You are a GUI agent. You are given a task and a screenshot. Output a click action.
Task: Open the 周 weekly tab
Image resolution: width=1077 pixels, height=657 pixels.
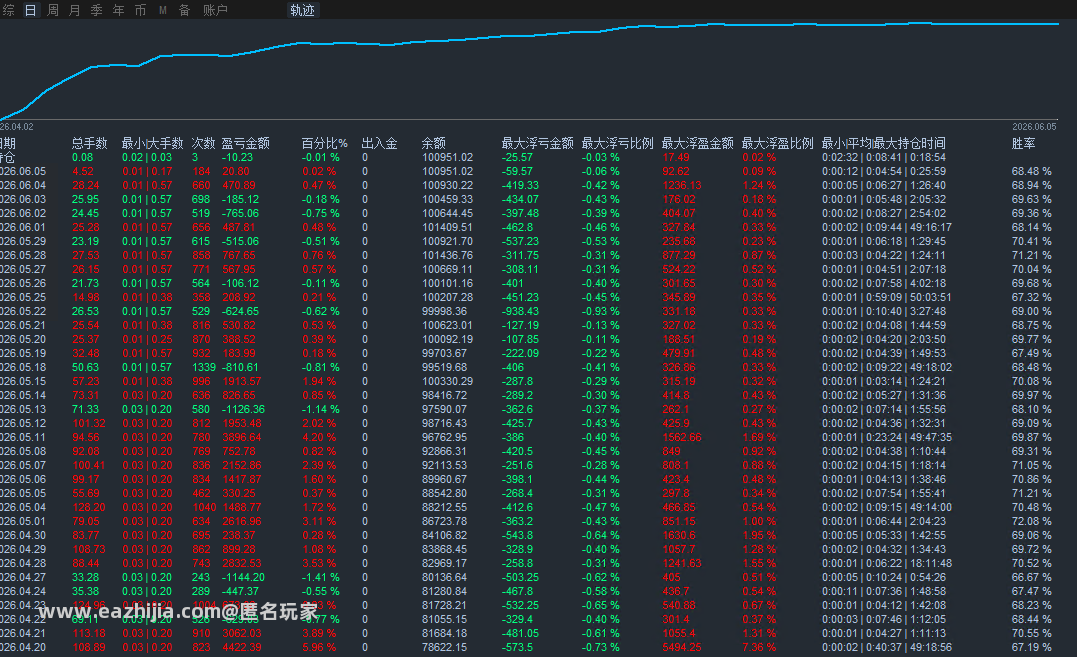coord(53,10)
